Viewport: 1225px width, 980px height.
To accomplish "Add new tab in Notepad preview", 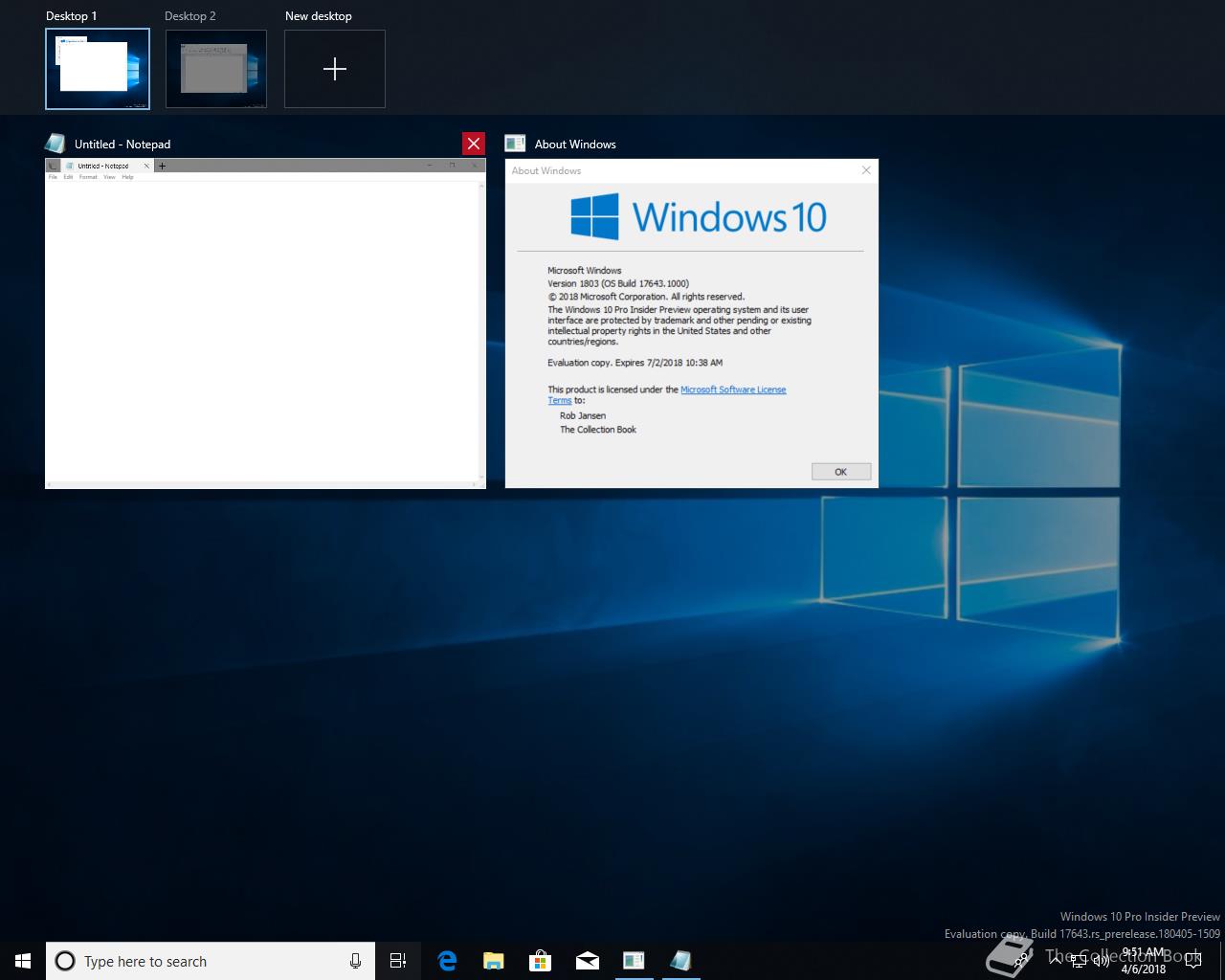I will [x=162, y=166].
